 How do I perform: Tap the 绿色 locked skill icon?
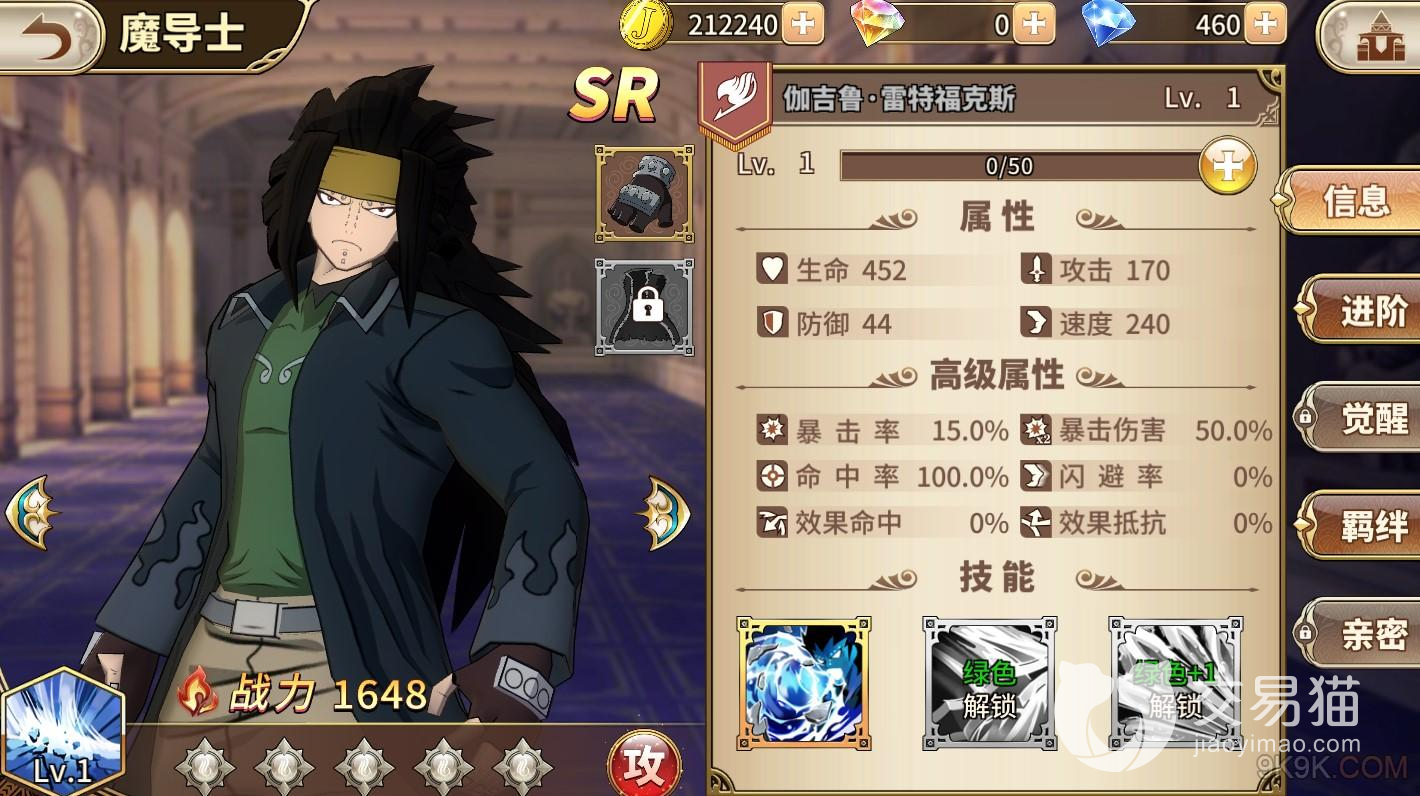point(990,683)
